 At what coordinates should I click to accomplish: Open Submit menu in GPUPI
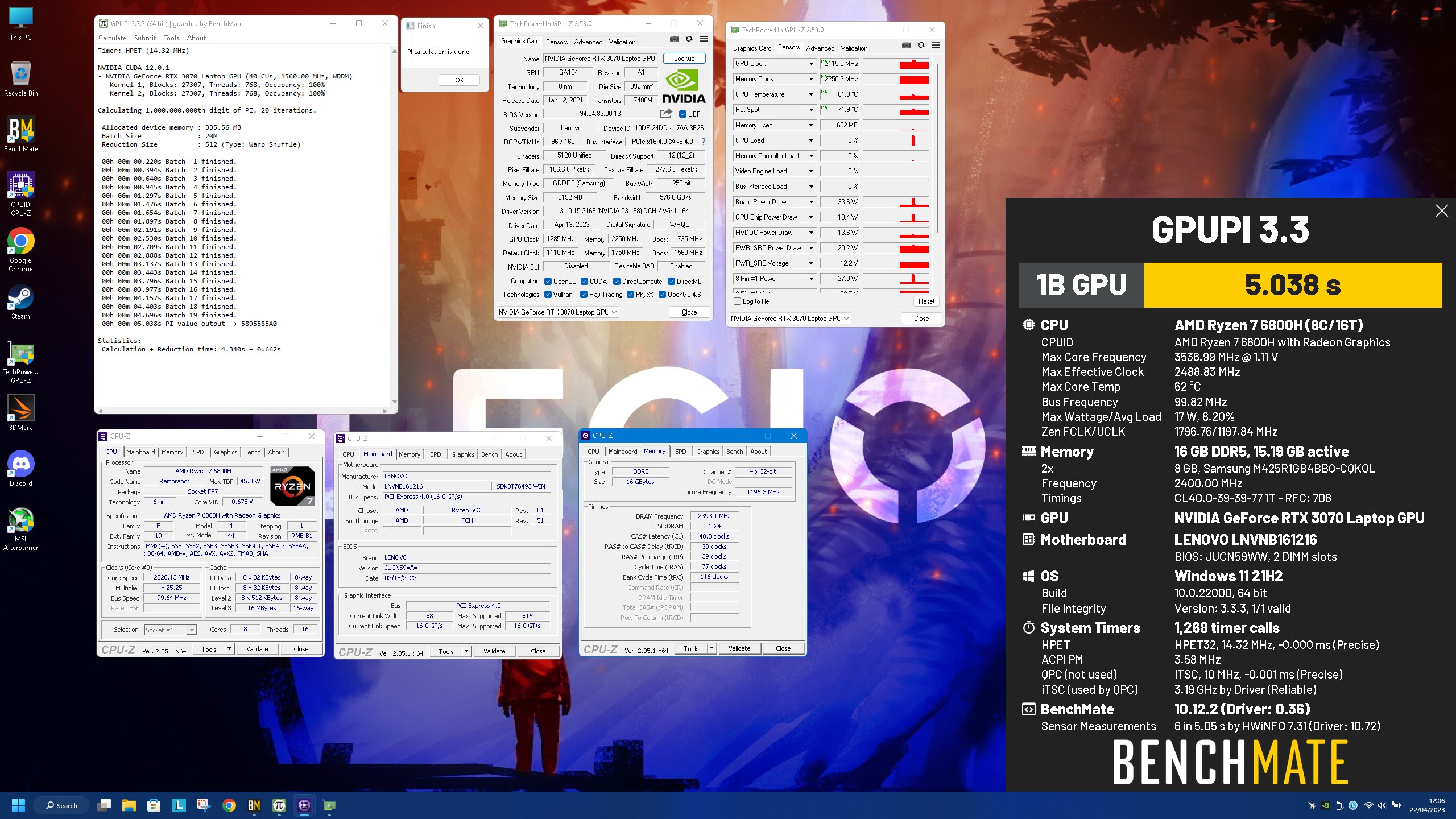(x=145, y=38)
